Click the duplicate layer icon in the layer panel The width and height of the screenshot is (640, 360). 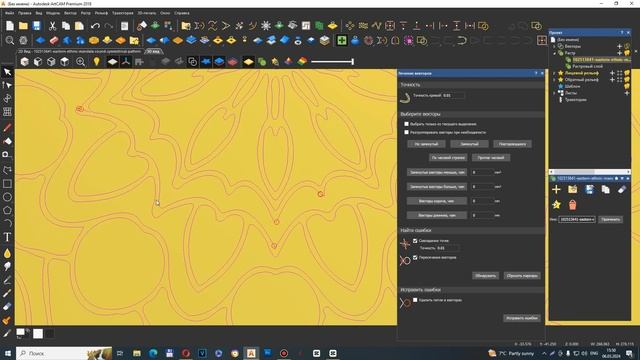tap(605, 189)
